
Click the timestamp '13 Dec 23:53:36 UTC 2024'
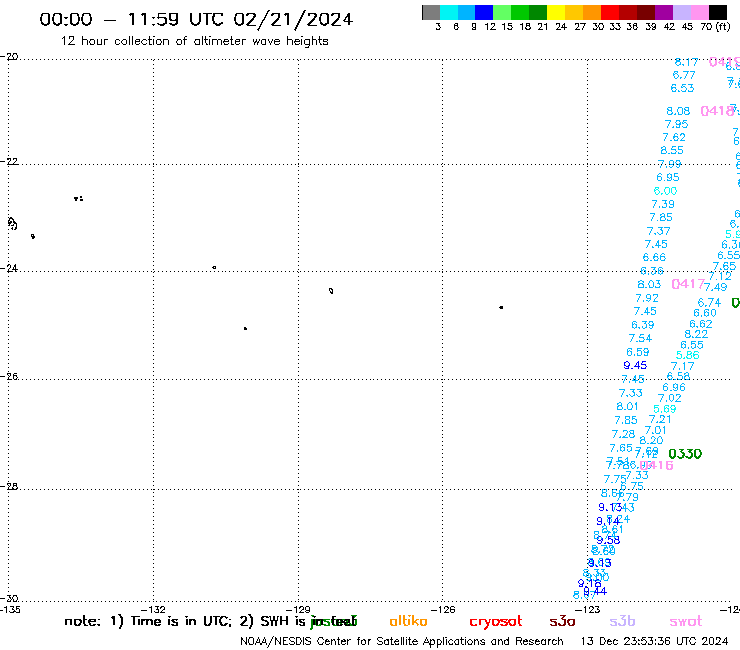click(x=654, y=642)
